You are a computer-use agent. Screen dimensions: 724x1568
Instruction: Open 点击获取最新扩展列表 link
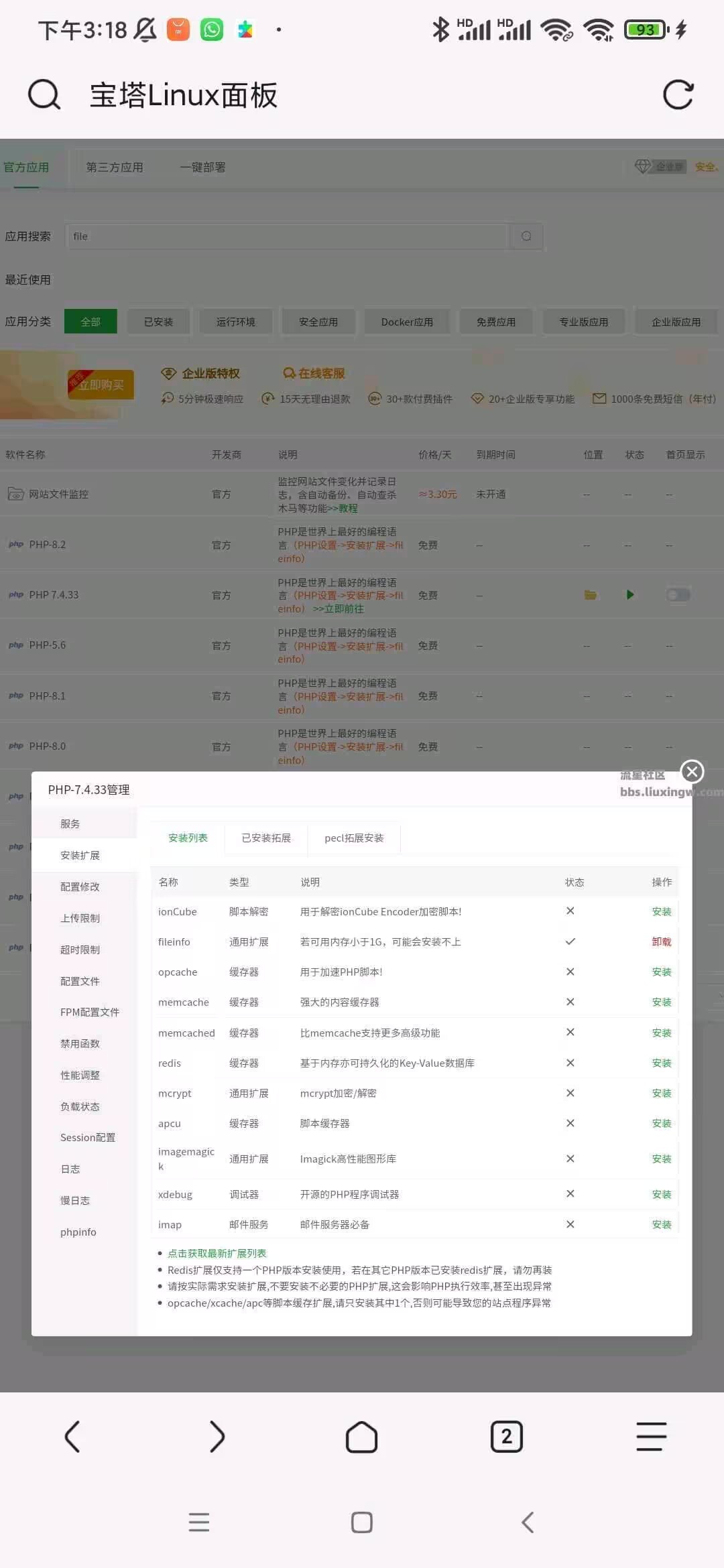[x=217, y=1253]
